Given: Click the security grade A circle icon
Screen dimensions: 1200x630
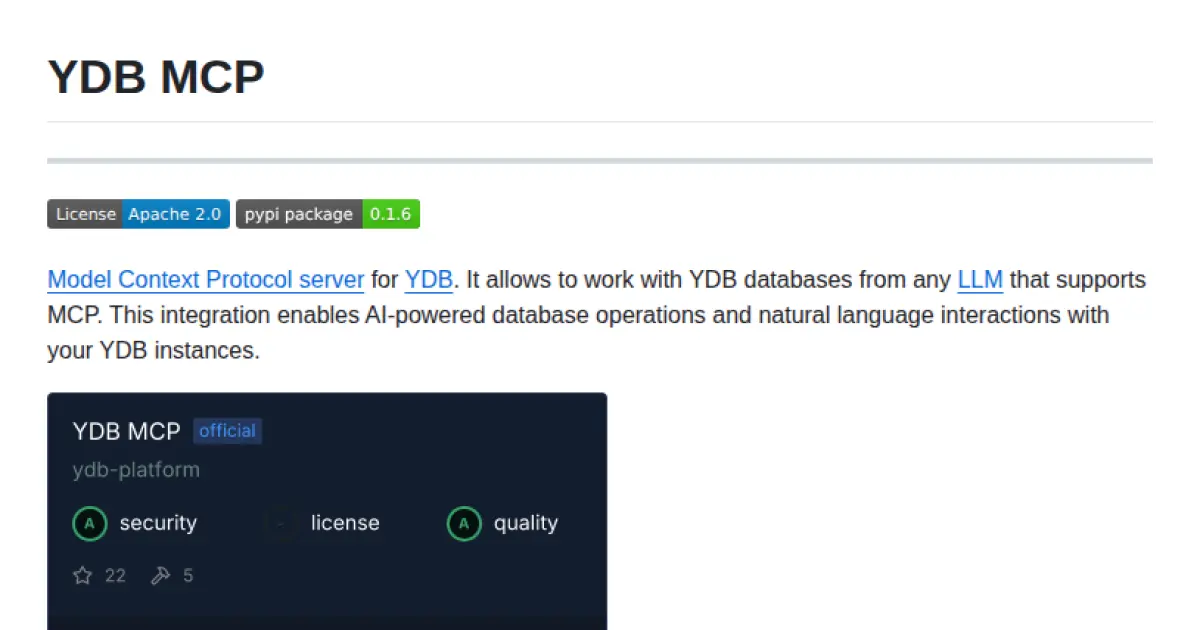Looking at the screenshot, I should click(x=90, y=523).
